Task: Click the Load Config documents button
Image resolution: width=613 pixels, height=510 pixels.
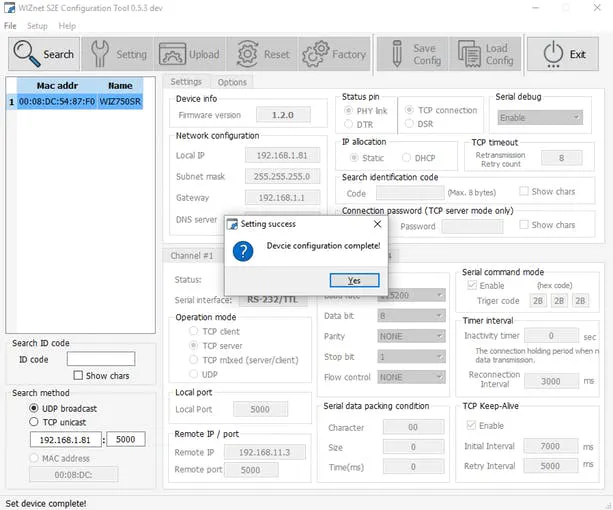Action: 485,54
